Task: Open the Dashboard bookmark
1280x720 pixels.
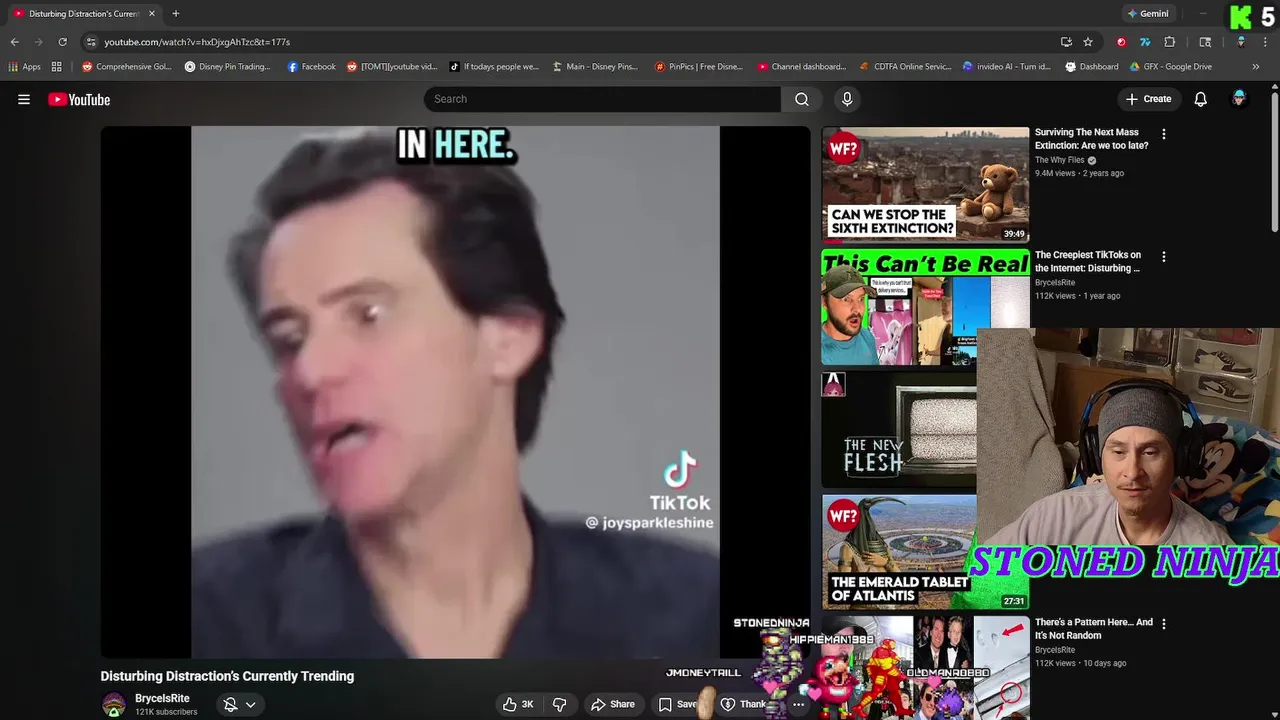Action: (x=1092, y=67)
